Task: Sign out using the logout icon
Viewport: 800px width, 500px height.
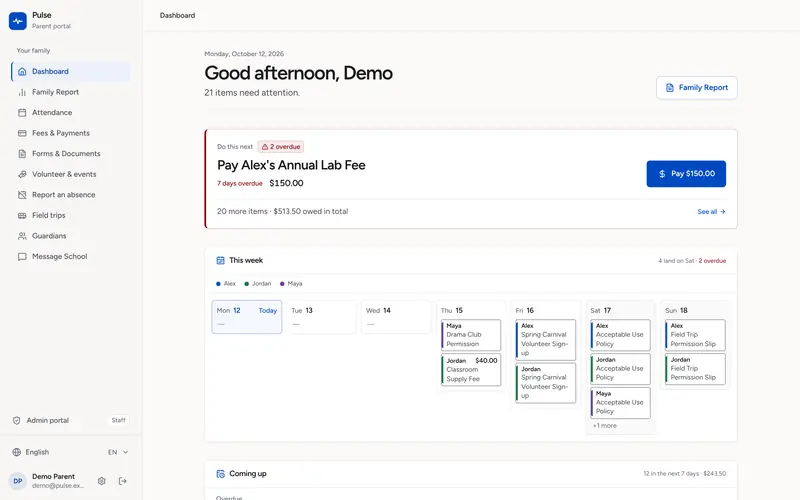Action: (x=122, y=481)
